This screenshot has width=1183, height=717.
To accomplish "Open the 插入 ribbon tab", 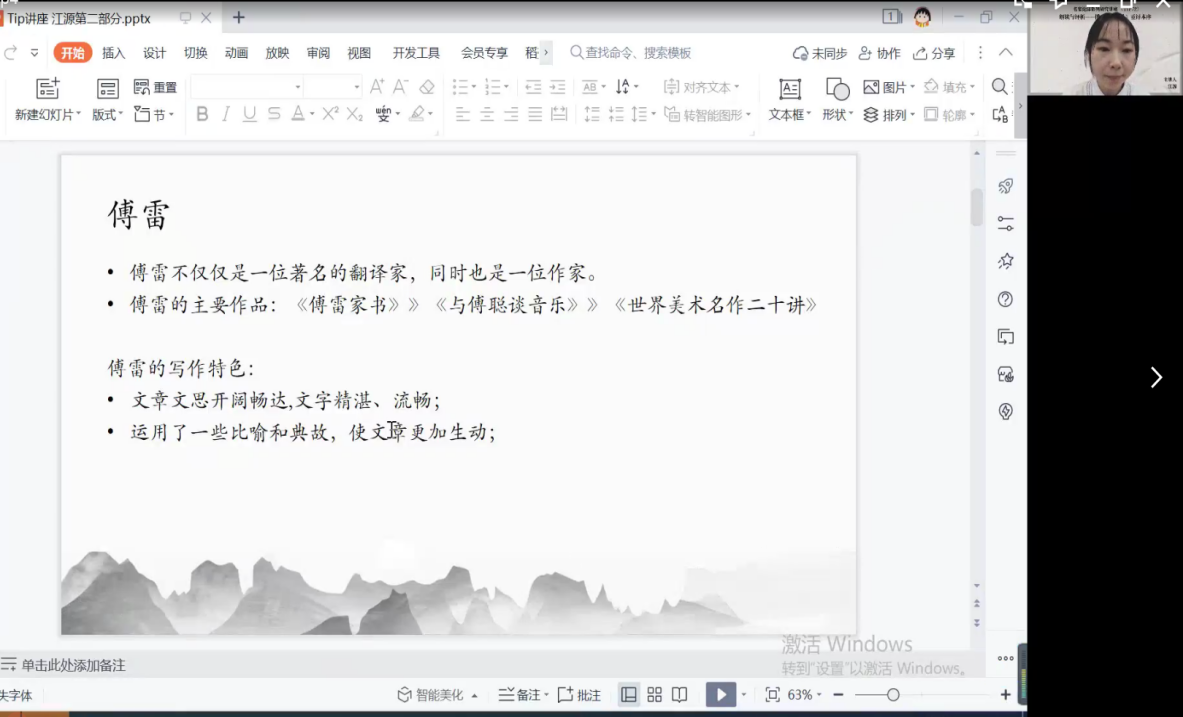I will [114, 53].
